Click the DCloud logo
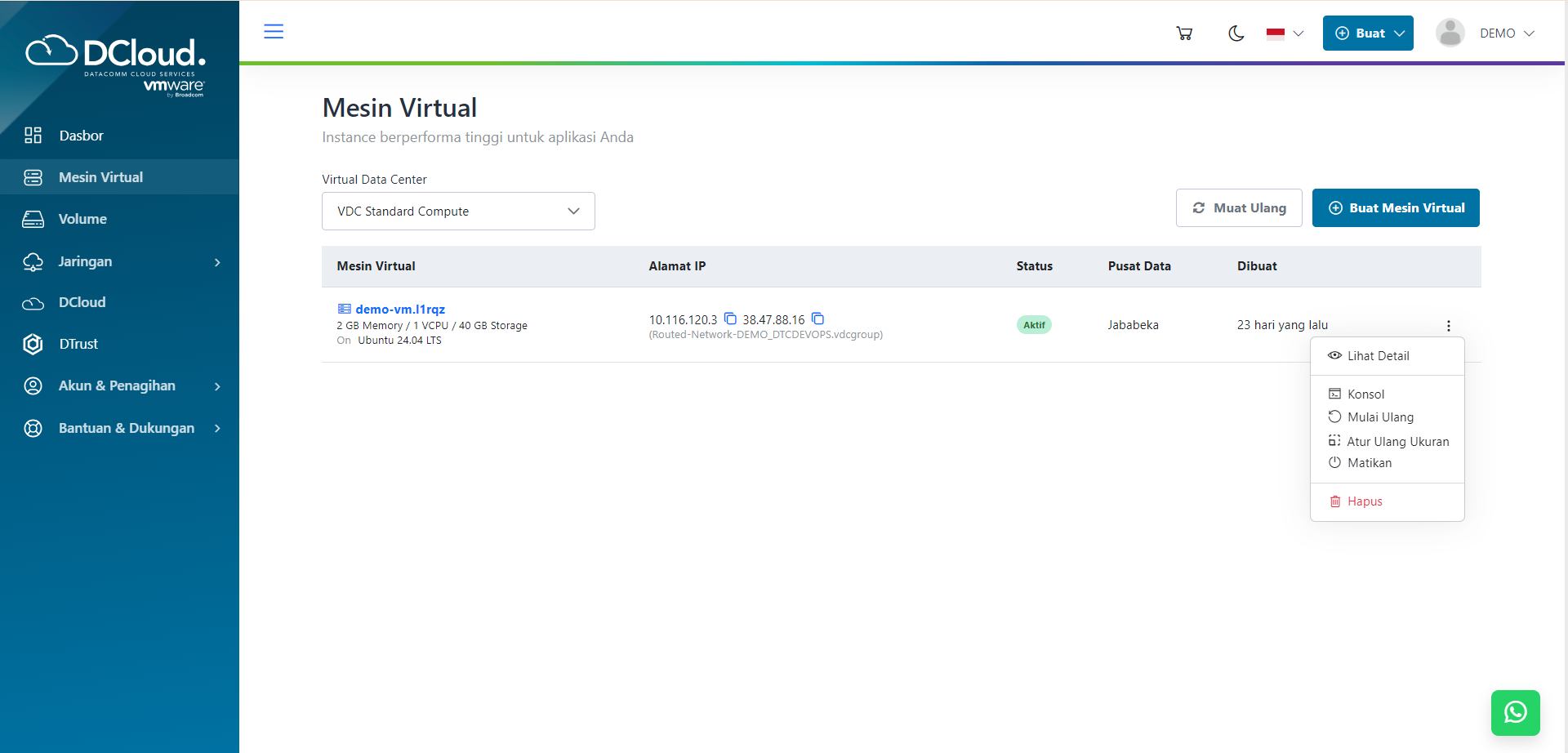This screenshot has height=753, width=1568. click(x=116, y=64)
